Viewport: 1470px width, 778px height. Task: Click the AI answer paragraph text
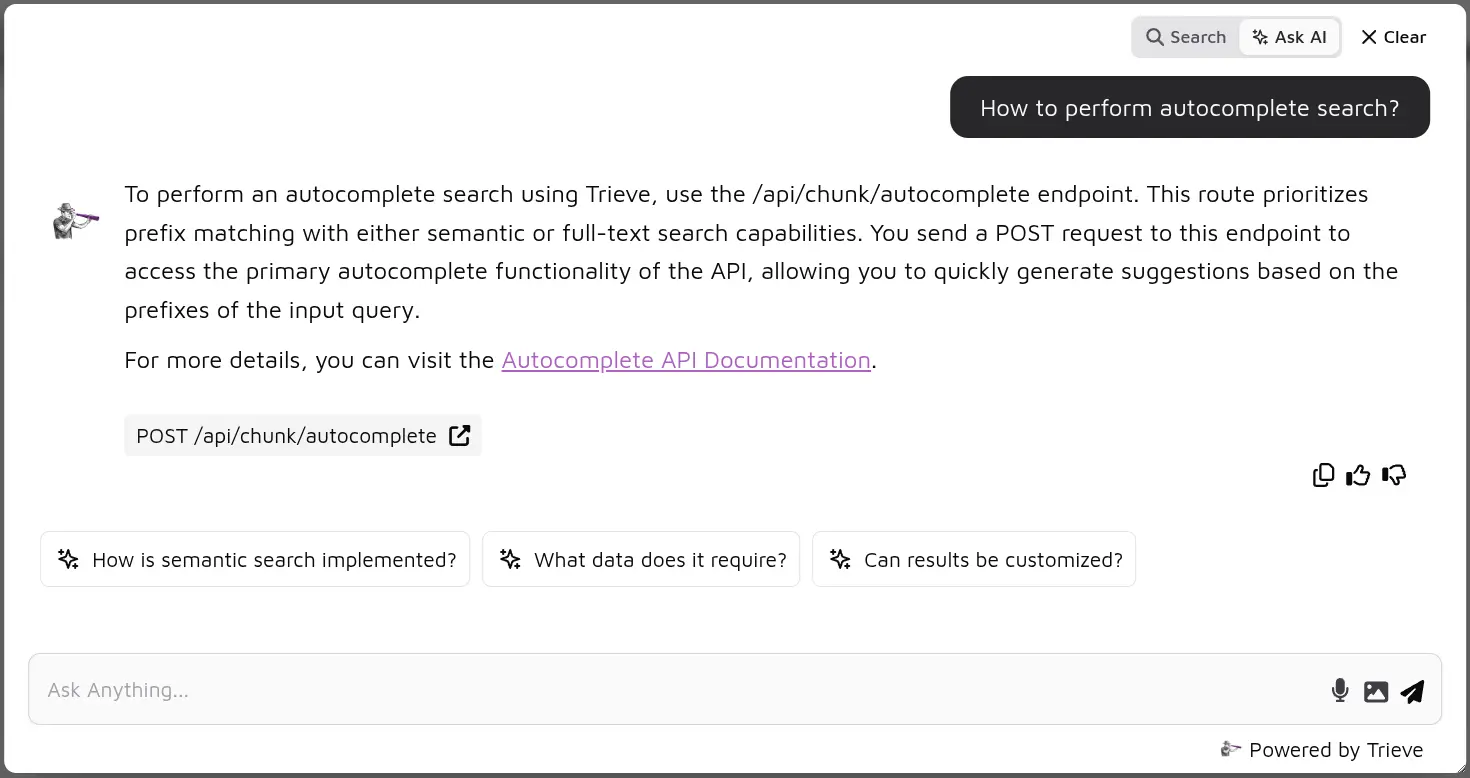760,252
